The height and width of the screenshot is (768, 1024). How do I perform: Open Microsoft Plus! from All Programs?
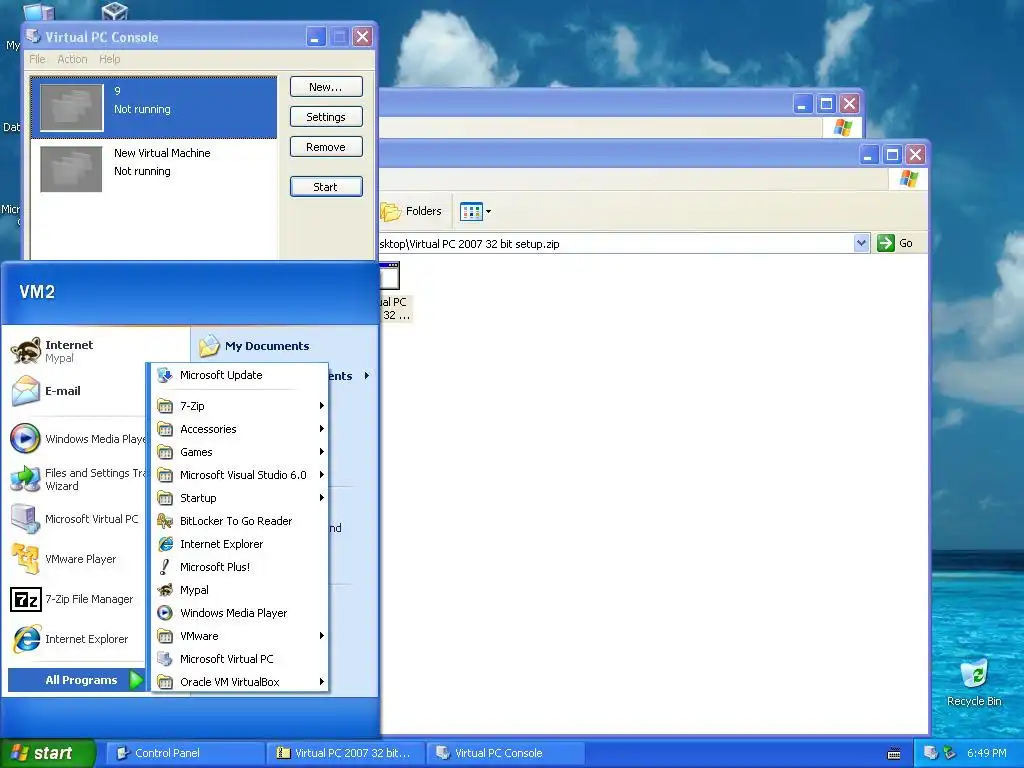click(x=240, y=567)
